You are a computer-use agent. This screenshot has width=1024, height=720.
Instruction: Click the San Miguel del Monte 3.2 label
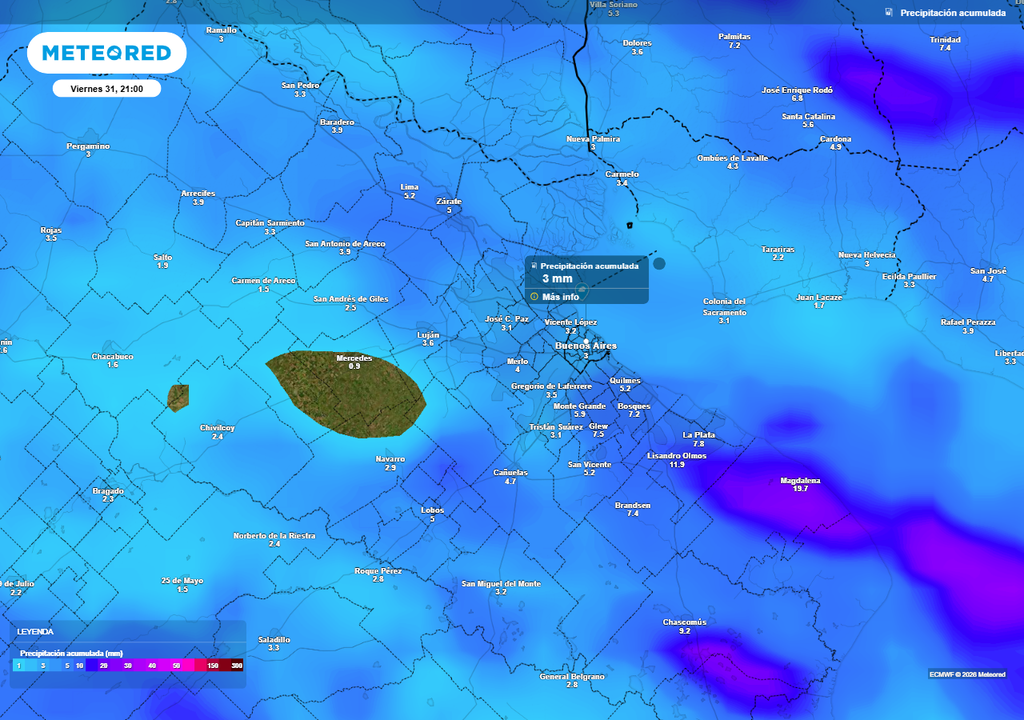tap(501, 587)
